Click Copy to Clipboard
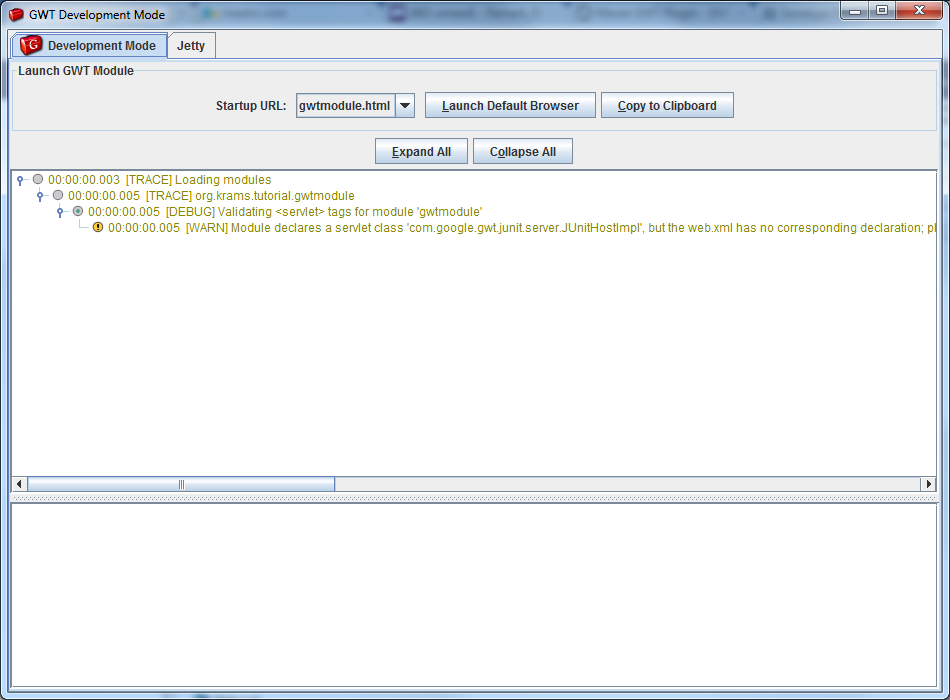 point(667,104)
